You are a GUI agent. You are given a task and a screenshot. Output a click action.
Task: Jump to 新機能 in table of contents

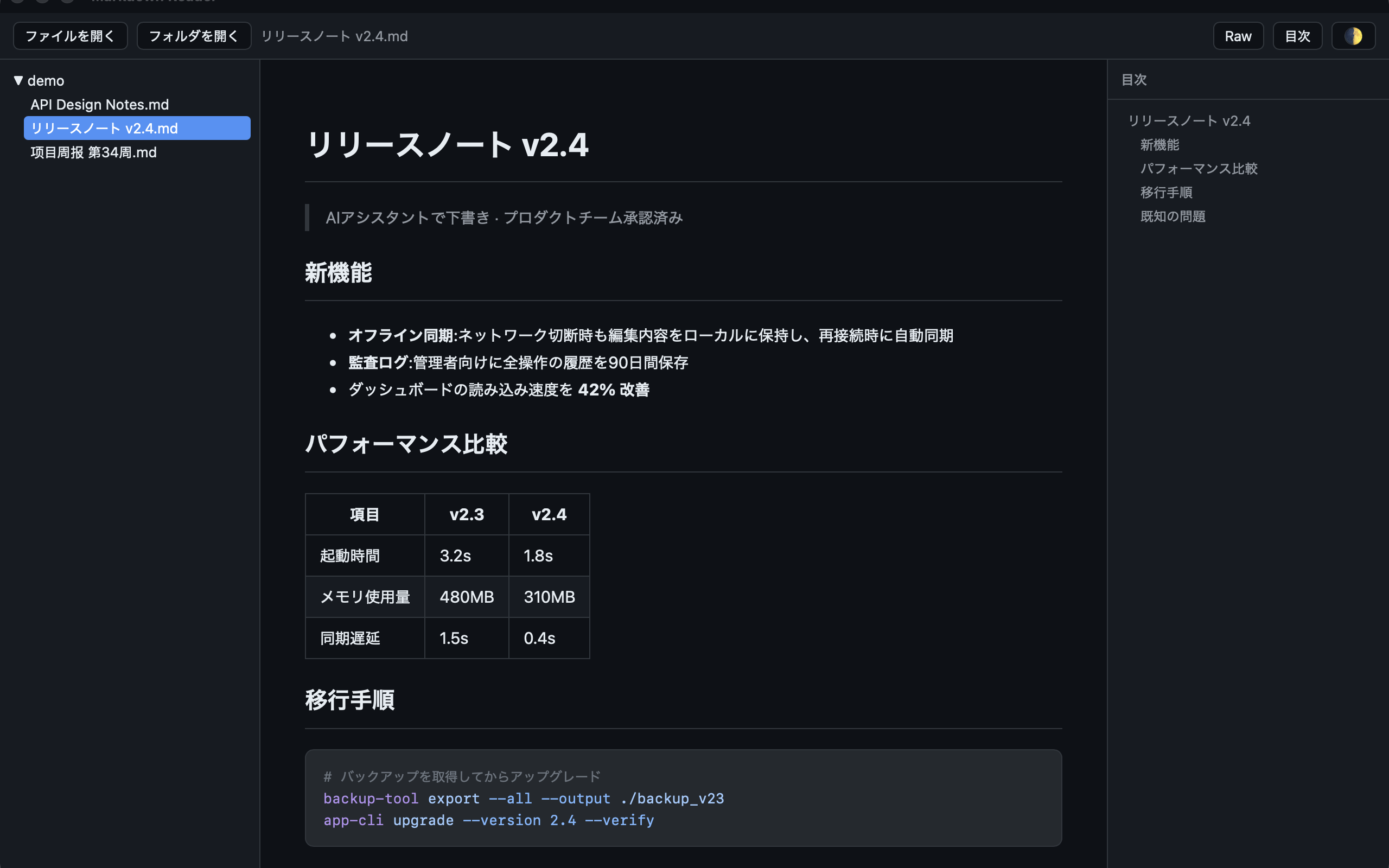[1159, 145]
